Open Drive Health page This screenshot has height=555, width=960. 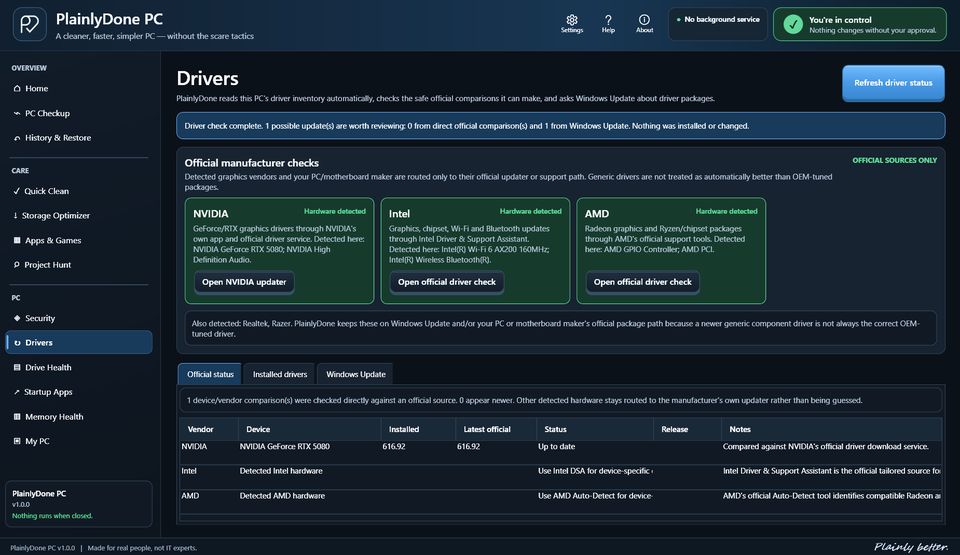[x=78, y=368]
